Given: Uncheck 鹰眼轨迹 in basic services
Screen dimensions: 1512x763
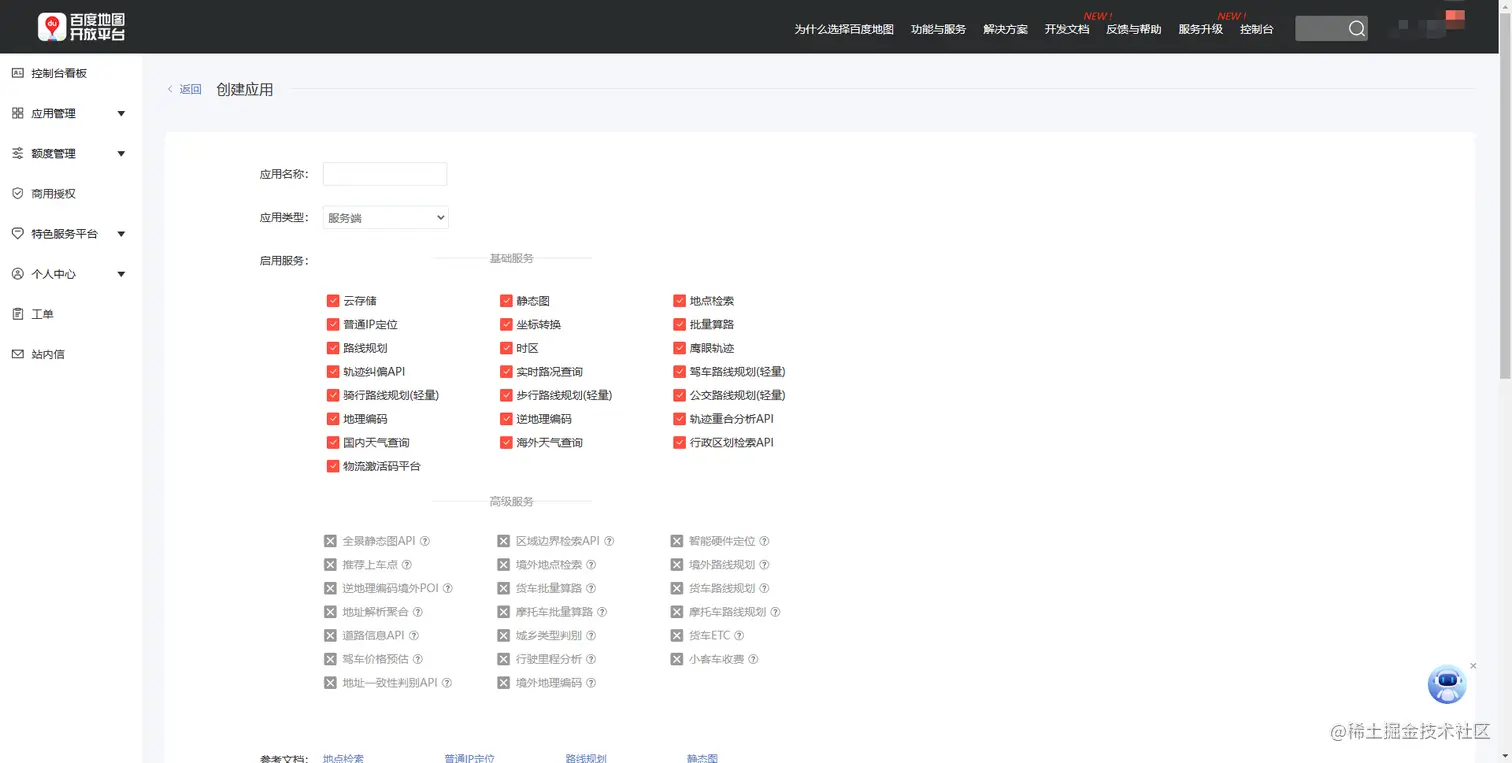Looking at the screenshot, I should 679,347.
